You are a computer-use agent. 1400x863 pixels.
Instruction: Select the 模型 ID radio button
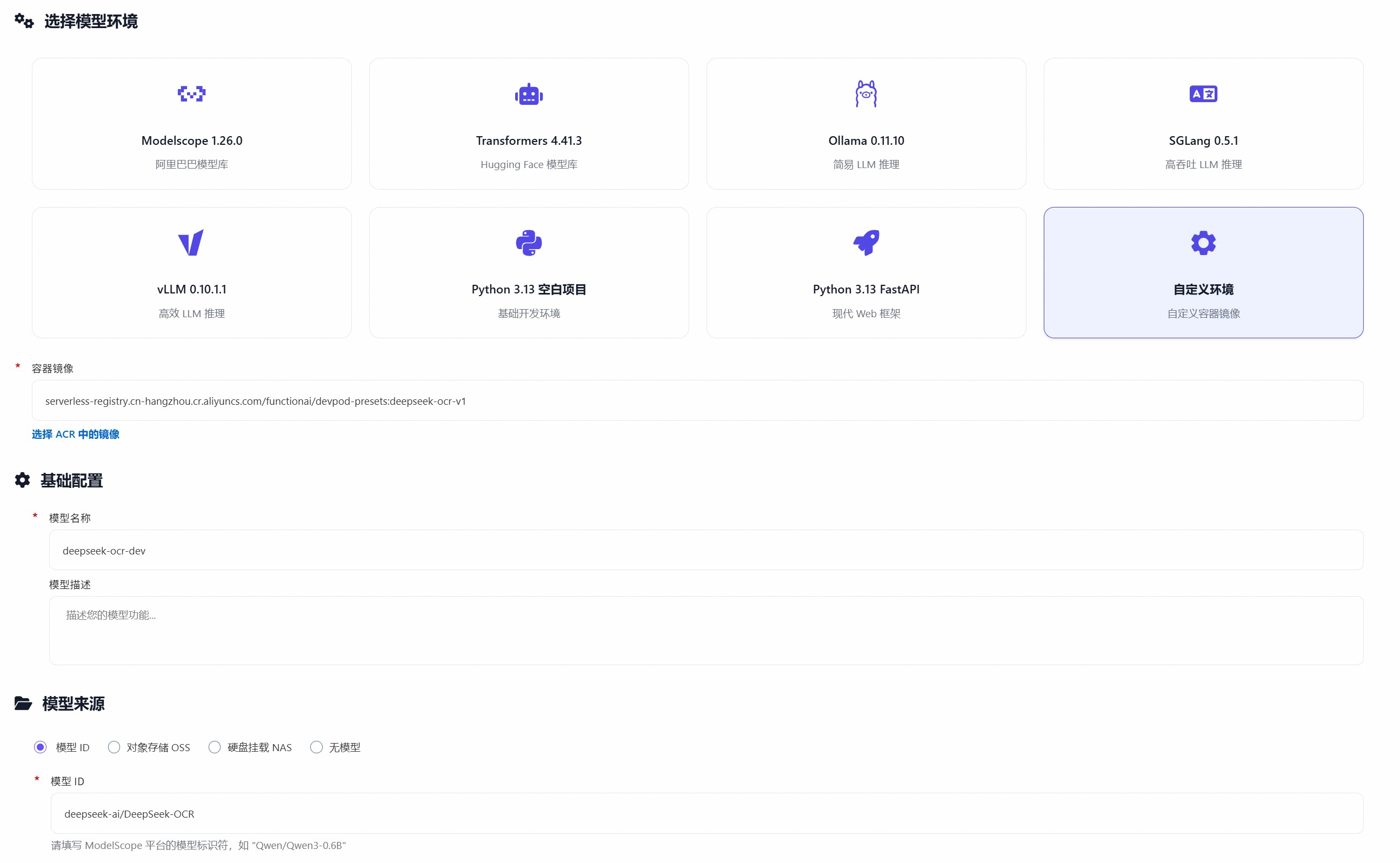tap(41, 747)
